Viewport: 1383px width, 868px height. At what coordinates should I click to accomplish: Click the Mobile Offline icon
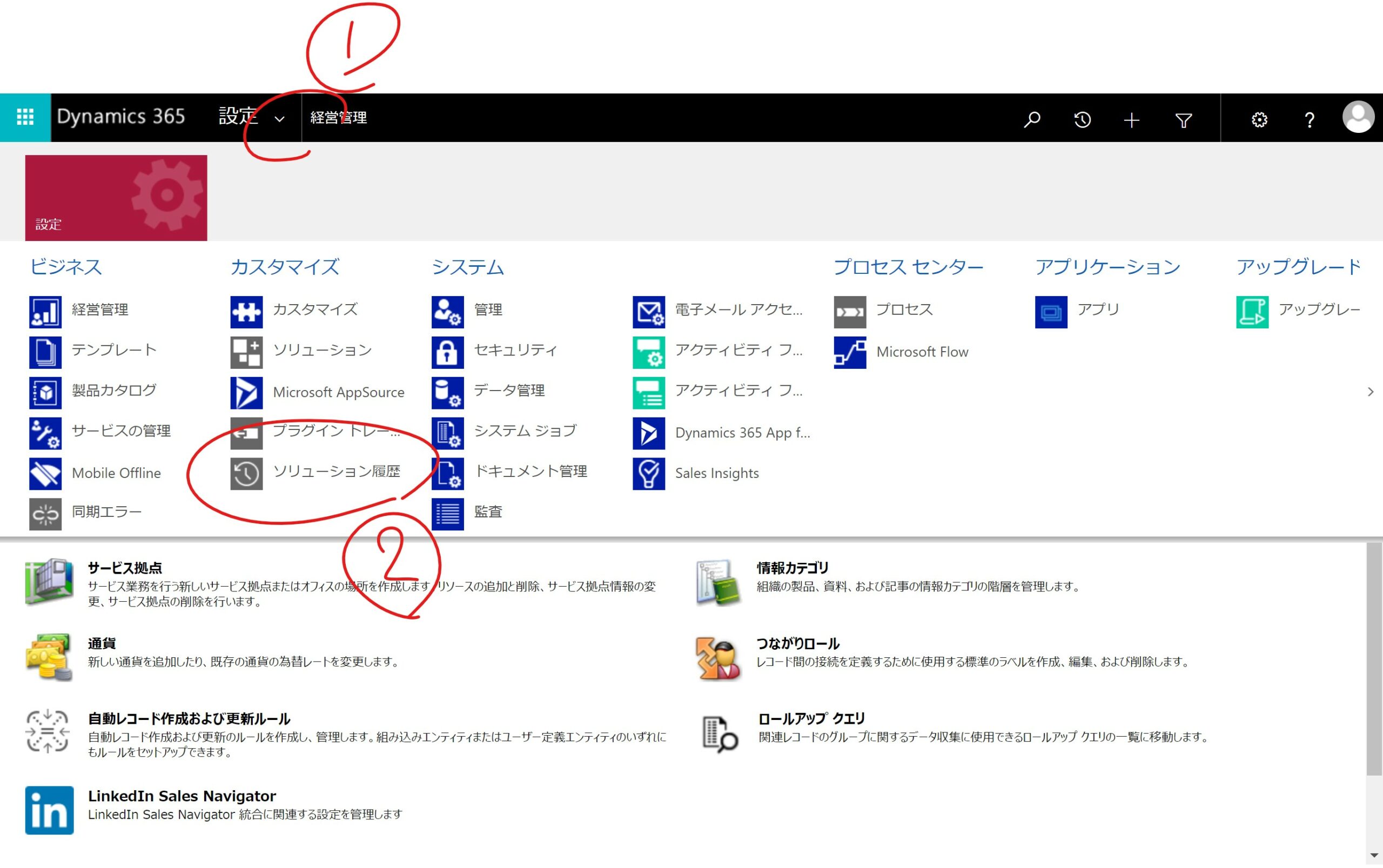[x=45, y=473]
